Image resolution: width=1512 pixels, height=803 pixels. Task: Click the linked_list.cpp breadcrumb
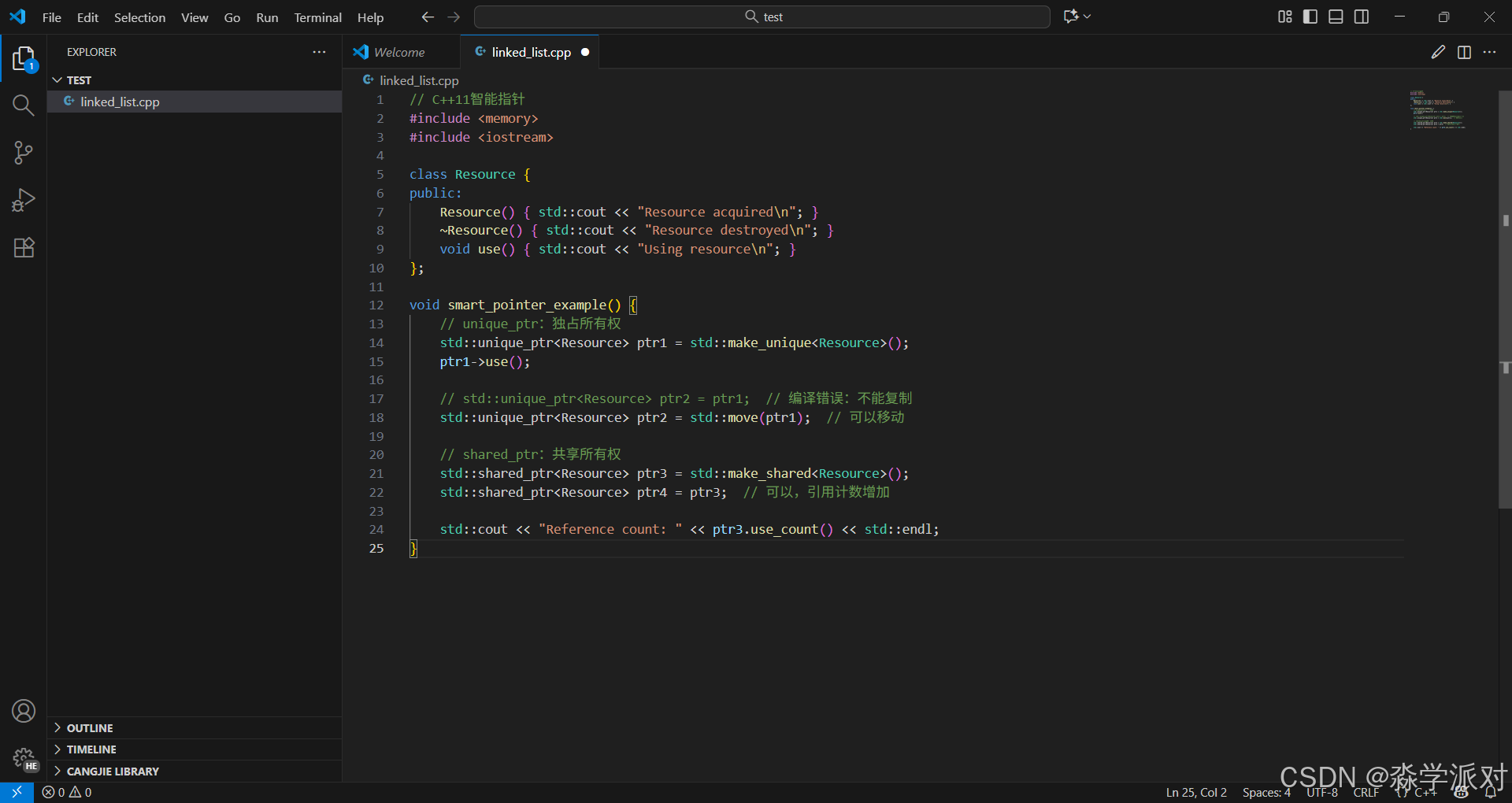pos(419,80)
